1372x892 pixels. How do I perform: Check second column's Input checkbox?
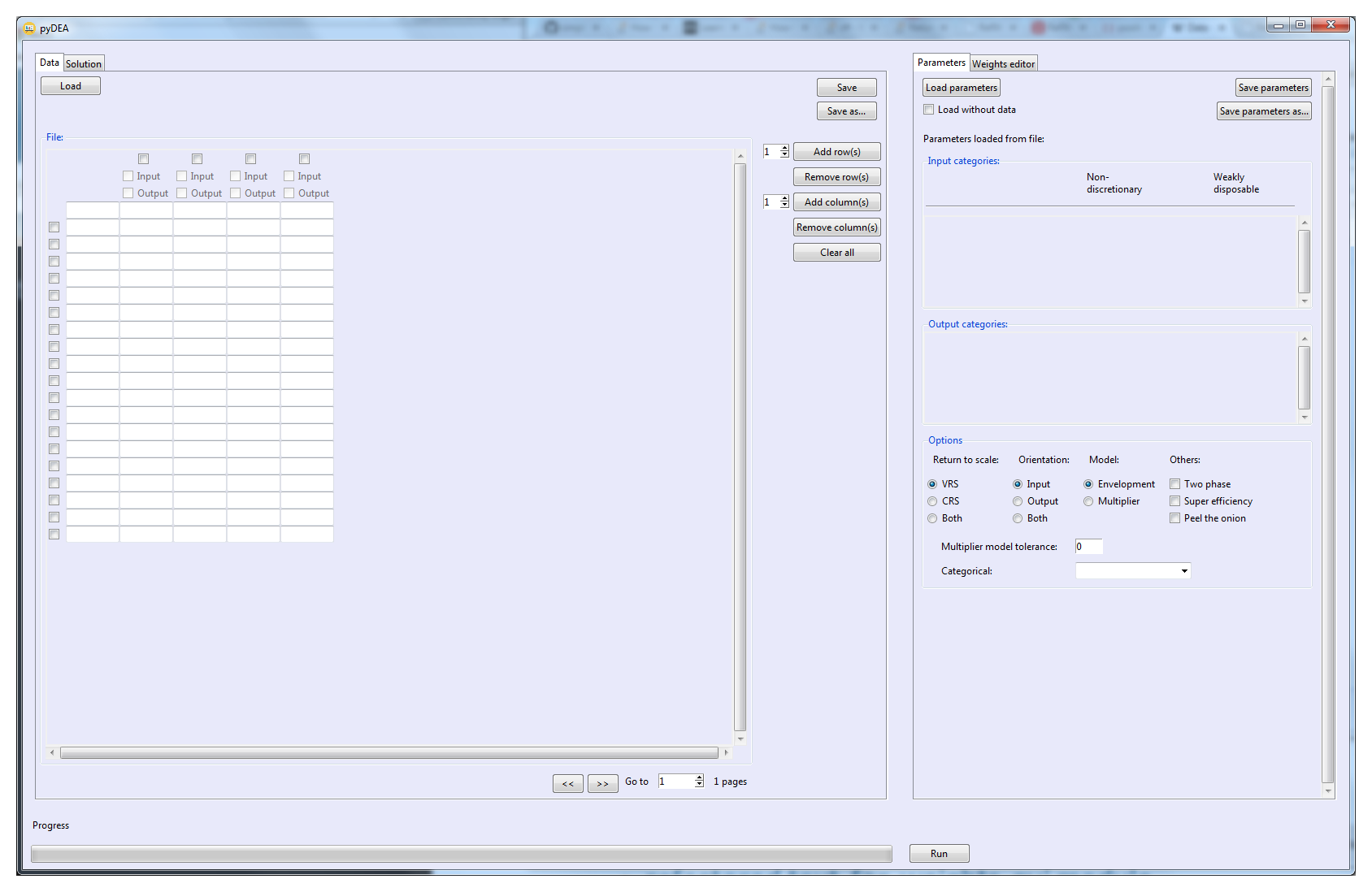click(x=181, y=176)
